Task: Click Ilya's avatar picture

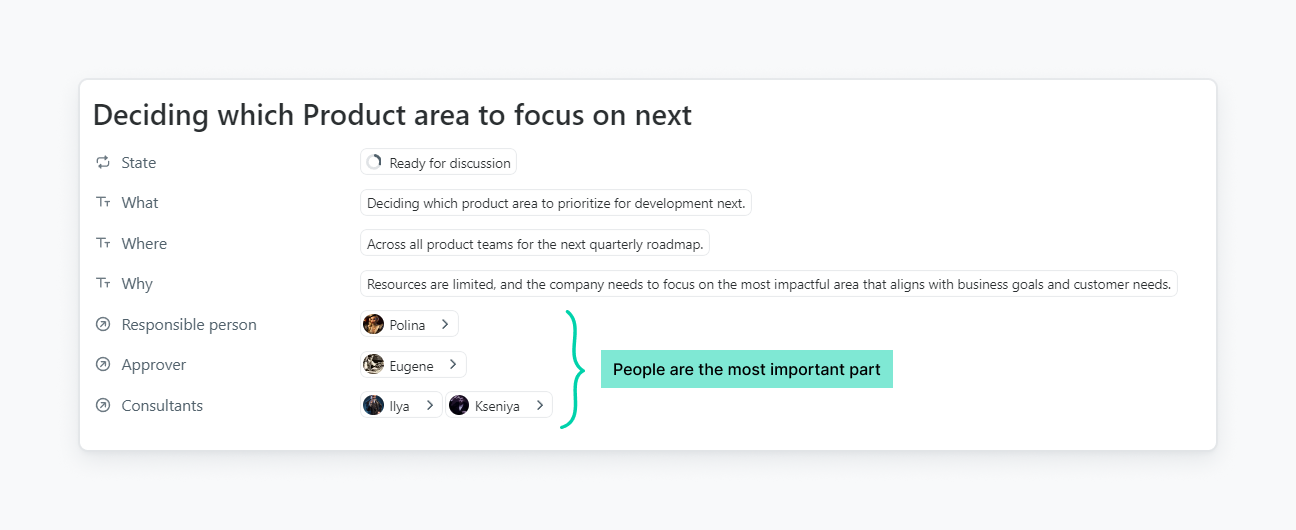Action: [374, 405]
